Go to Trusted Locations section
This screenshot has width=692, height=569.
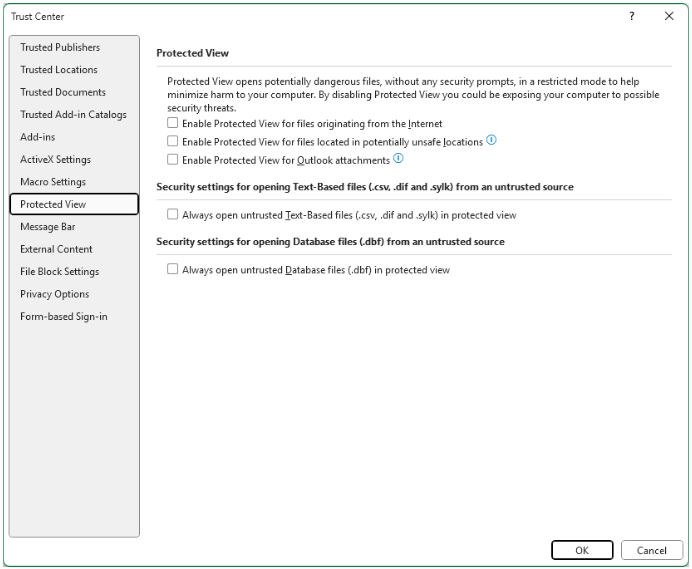click(59, 70)
